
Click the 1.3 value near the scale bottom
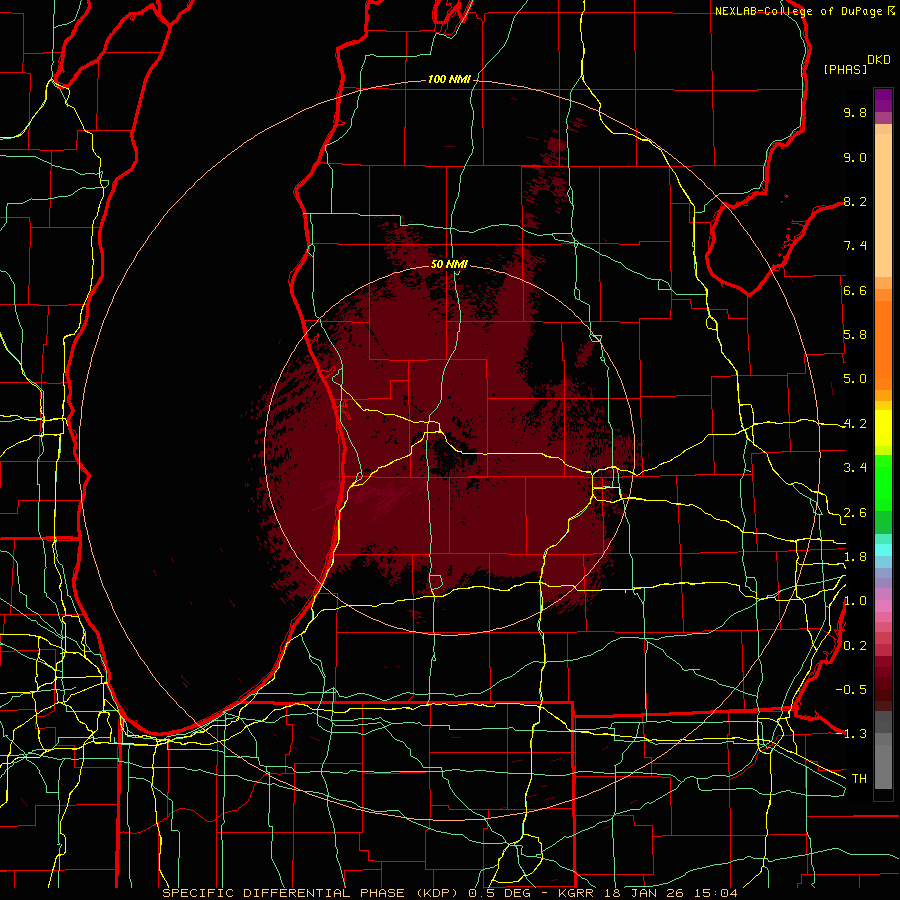click(855, 734)
